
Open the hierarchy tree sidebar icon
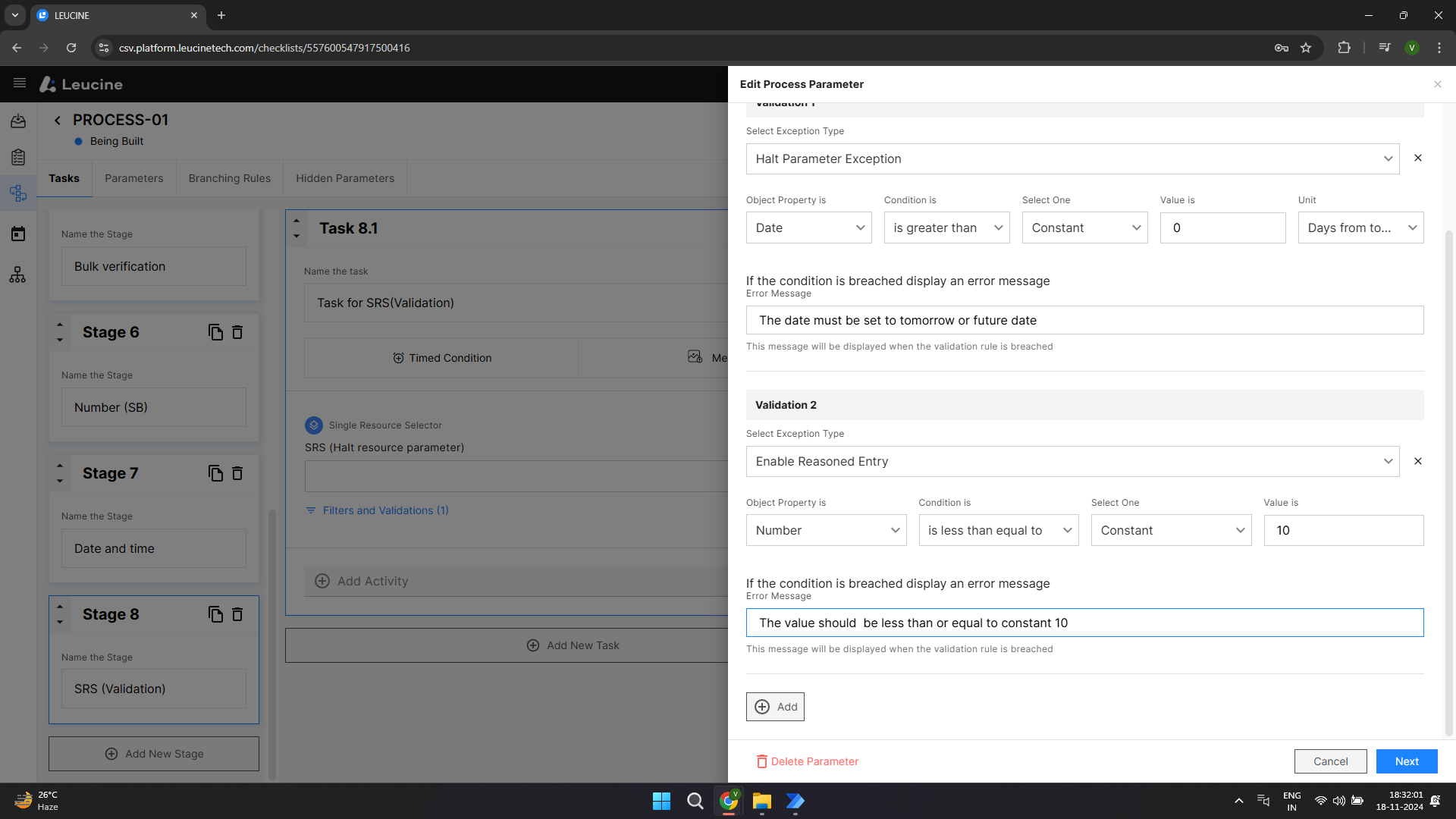(x=18, y=275)
